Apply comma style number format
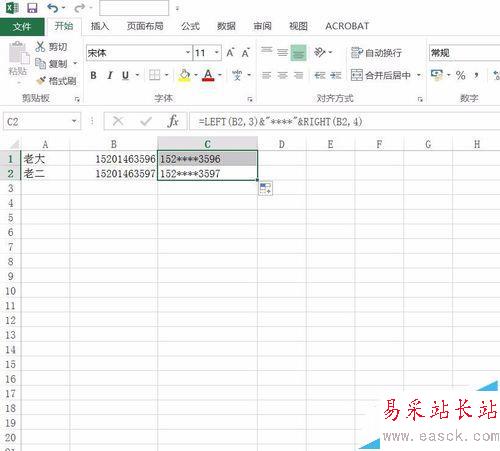This screenshot has height=451, width=500. (477, 75)
